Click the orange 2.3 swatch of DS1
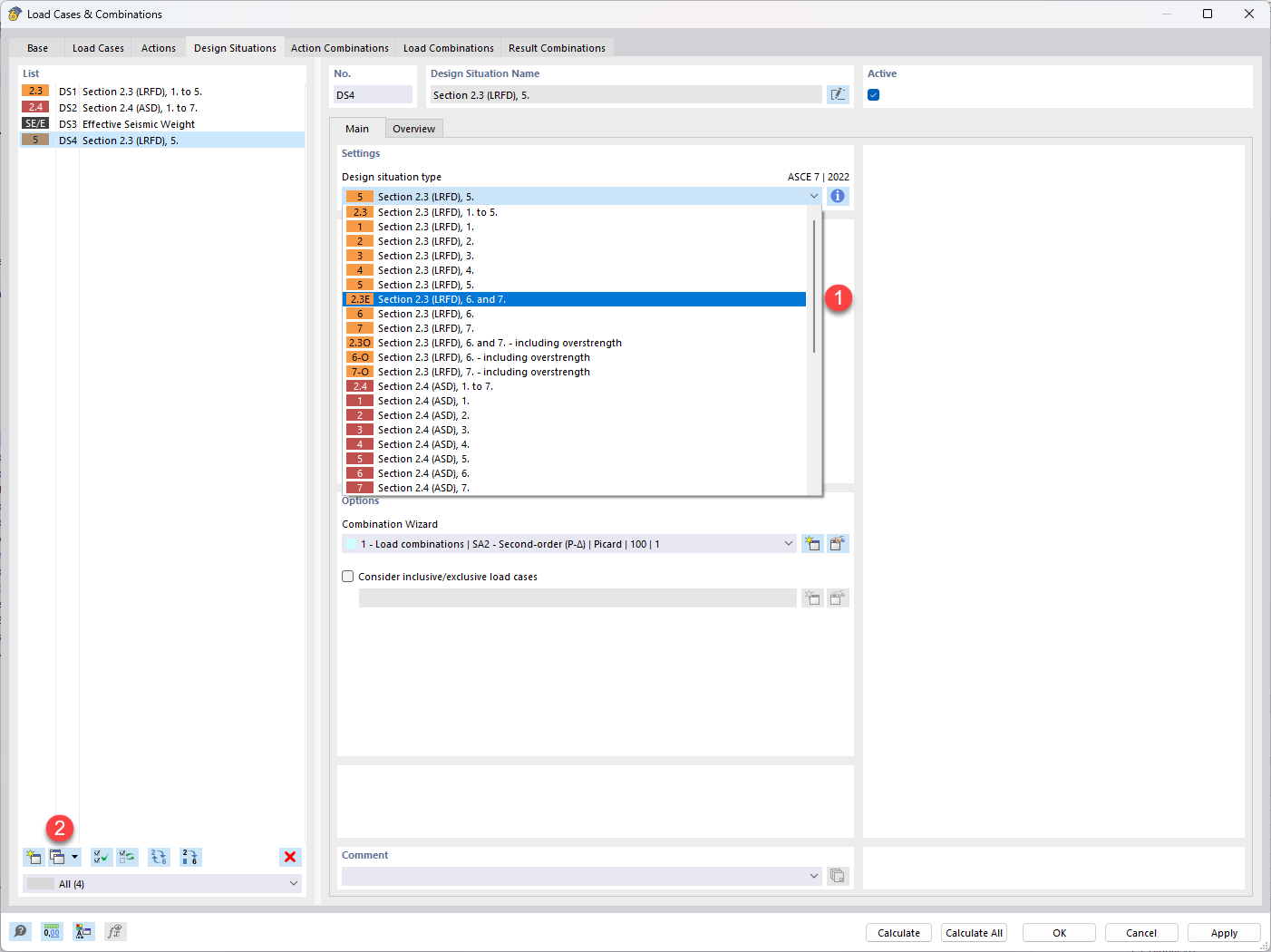 point(35,91)
